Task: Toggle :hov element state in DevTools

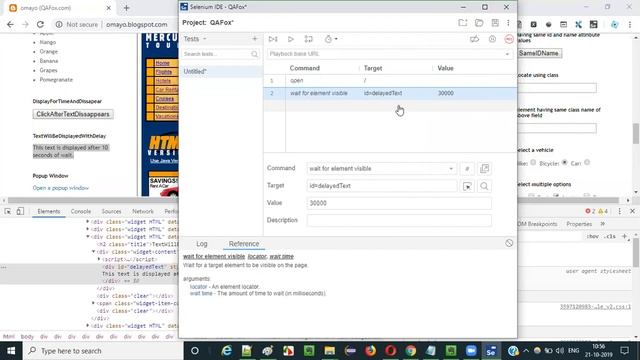Action: click(592, 237)
